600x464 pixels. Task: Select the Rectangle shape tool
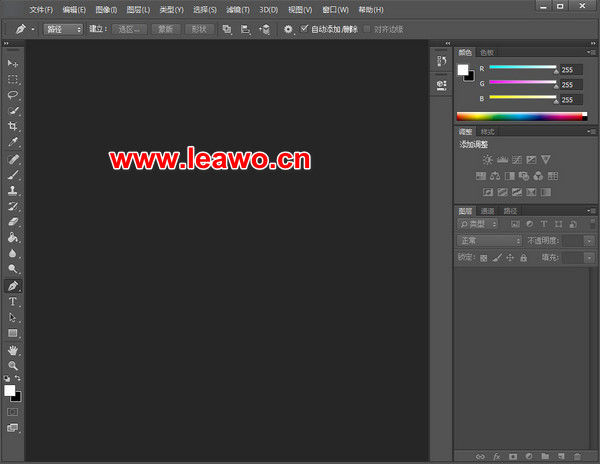click(x=13, y=333)
